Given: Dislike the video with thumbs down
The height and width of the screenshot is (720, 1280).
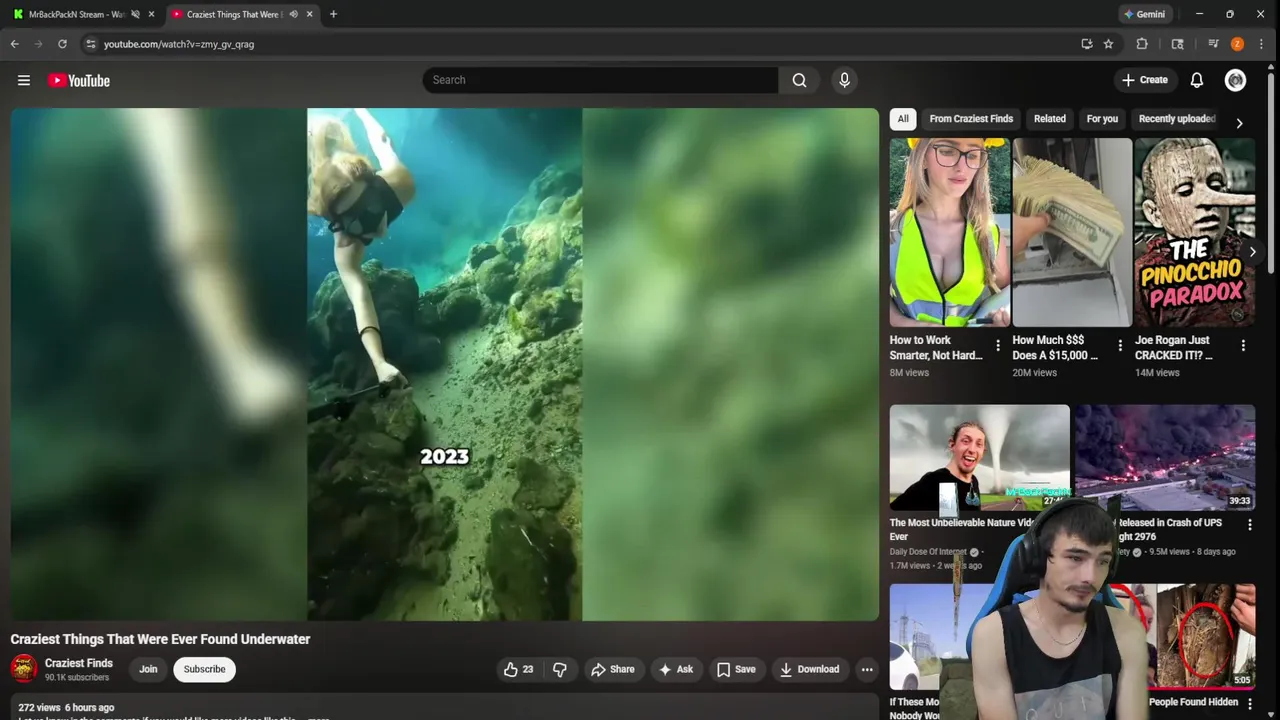Looking at the screenshot, I should pyautogui.click(x=560, y=669).
